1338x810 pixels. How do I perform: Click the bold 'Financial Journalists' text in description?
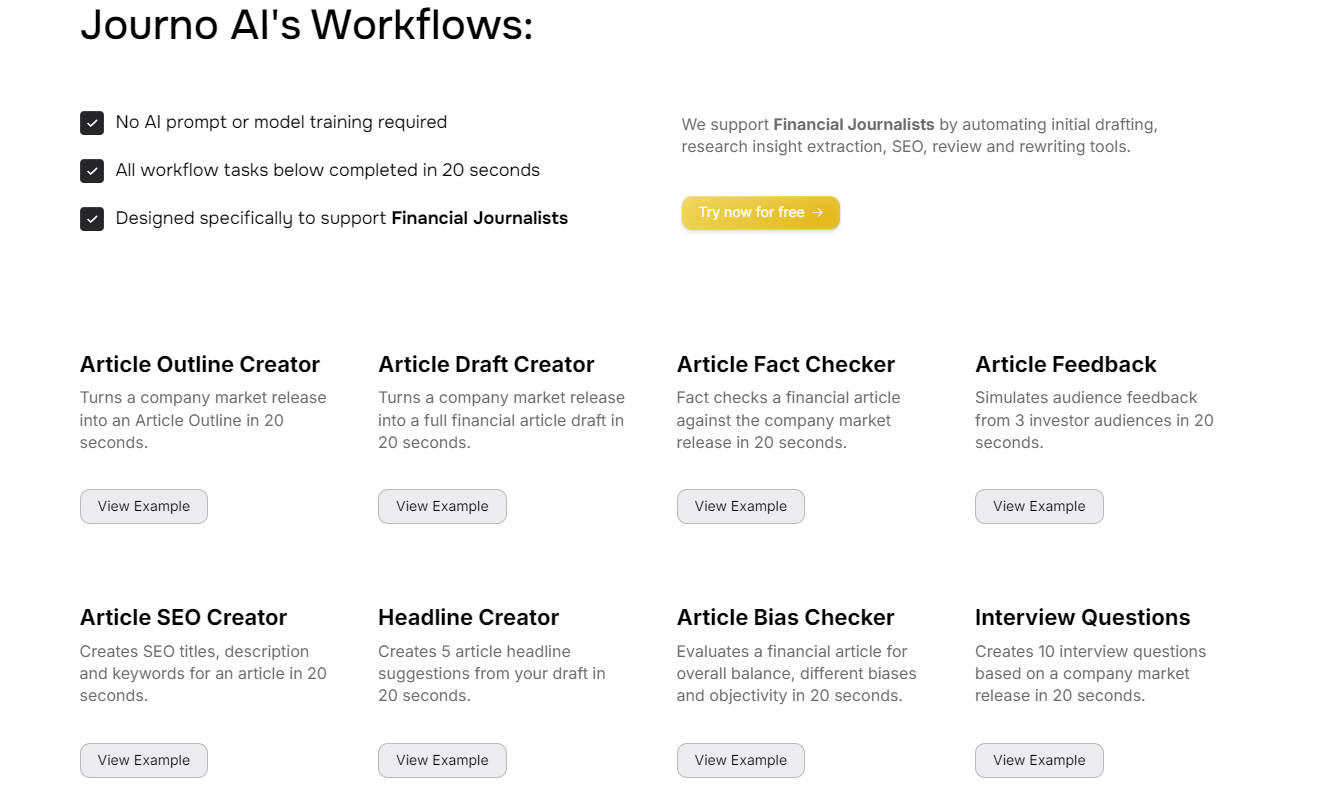[853, 125]
